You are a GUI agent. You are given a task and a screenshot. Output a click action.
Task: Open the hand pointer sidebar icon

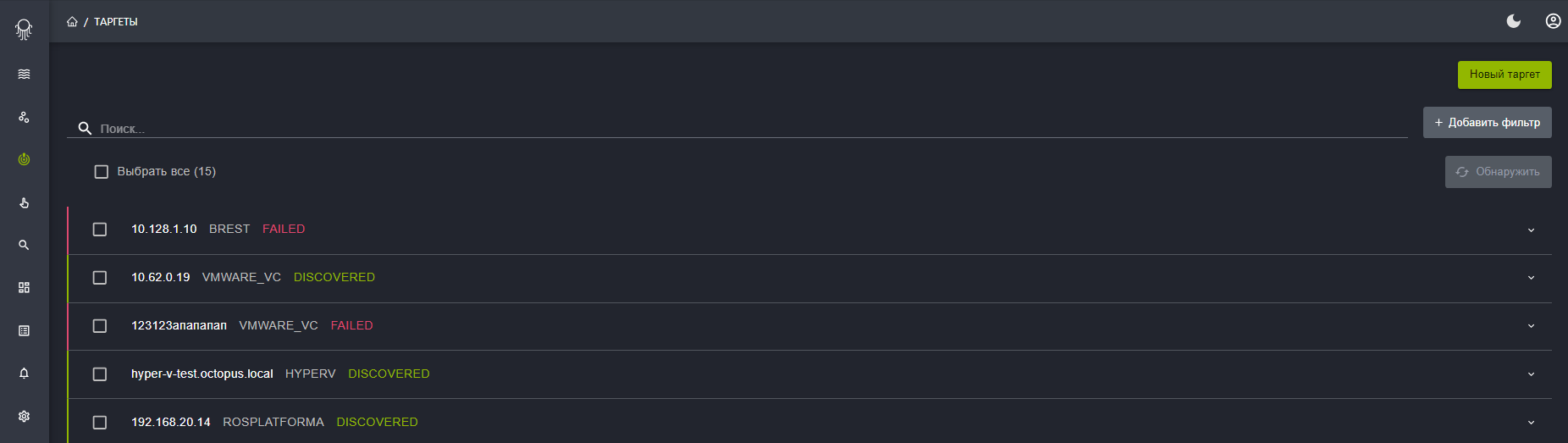(24, 202)
